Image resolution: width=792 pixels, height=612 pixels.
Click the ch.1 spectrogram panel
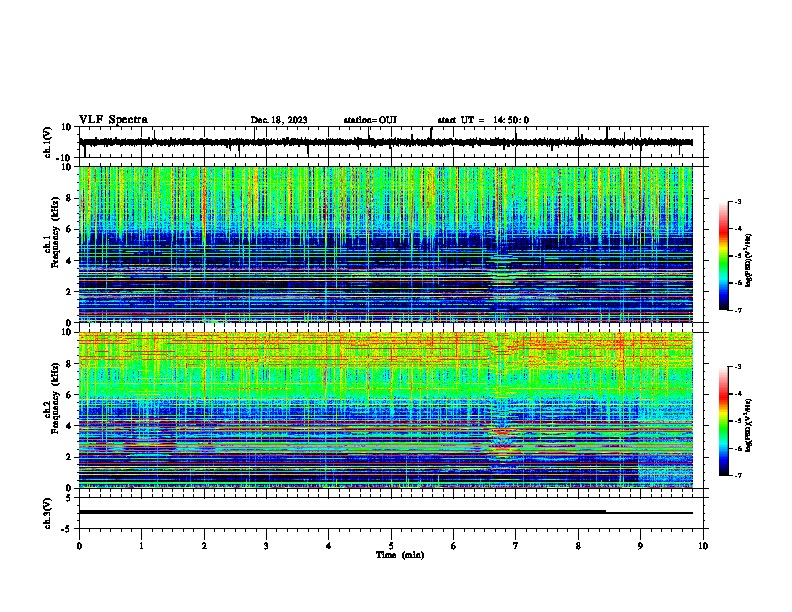coord(386,244)
